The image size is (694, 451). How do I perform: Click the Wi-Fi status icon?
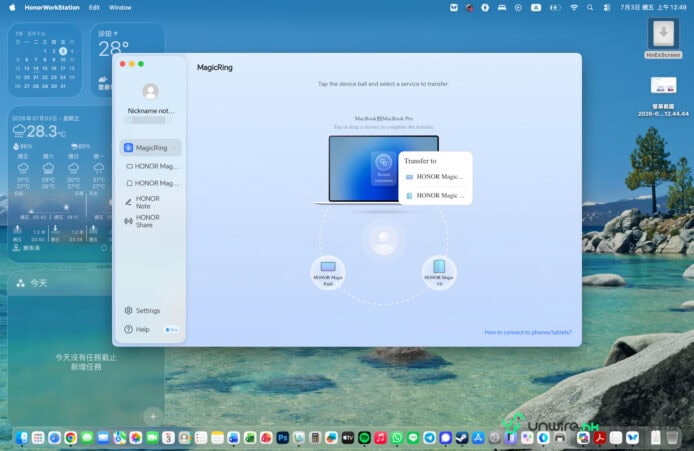click(574, 8)
